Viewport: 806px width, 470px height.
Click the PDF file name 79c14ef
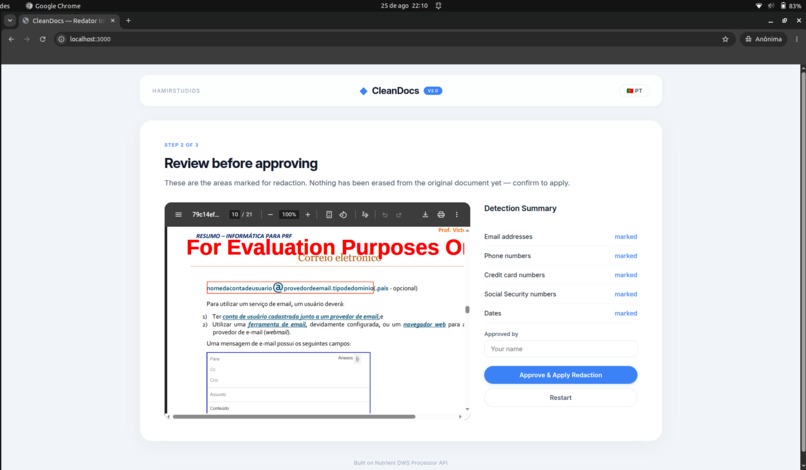[x=206, y=214]
